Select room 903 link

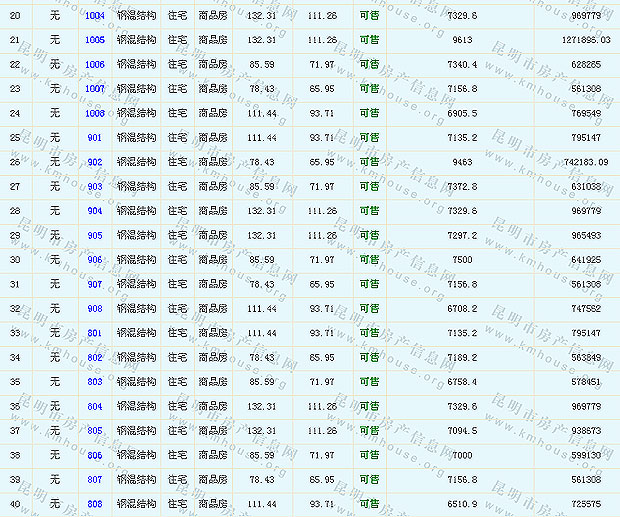pyautogui.click(x=95, y=187)
